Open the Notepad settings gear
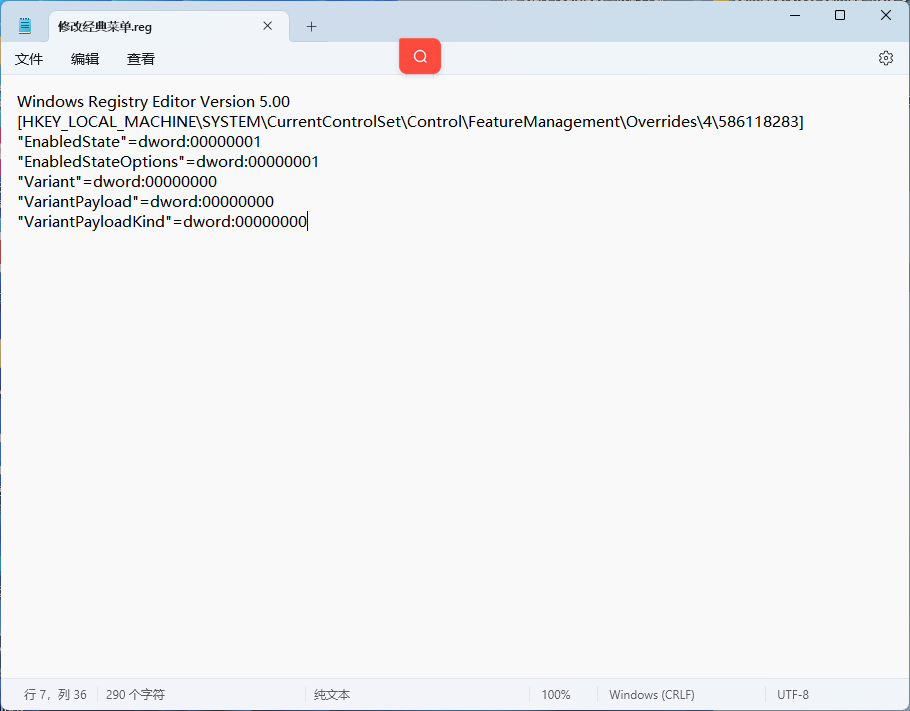This screenshot has width=910, height=711. pos(885,58)
